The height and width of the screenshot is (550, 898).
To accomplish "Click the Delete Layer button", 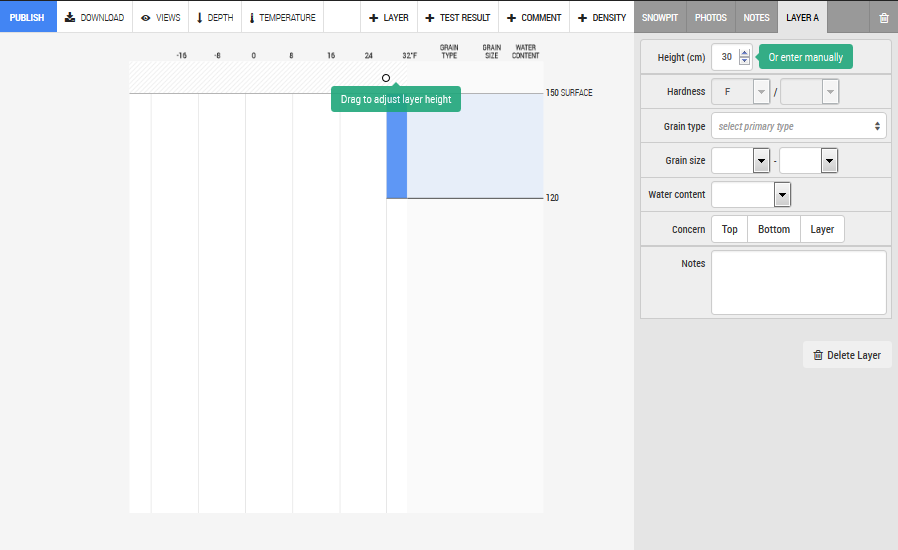I will pos(847,355).
